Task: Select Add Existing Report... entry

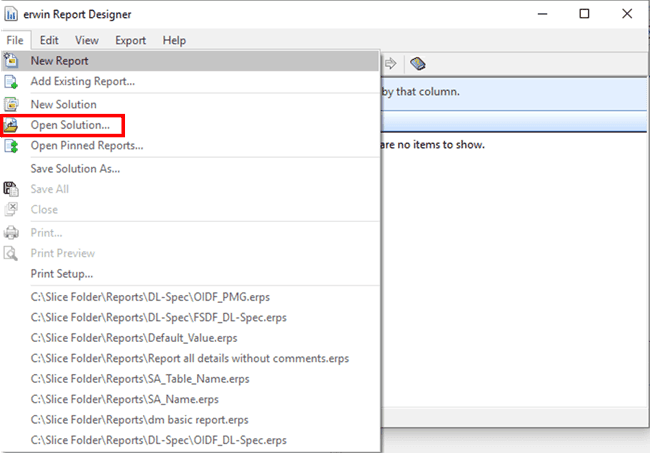Action: pos(191,81)
